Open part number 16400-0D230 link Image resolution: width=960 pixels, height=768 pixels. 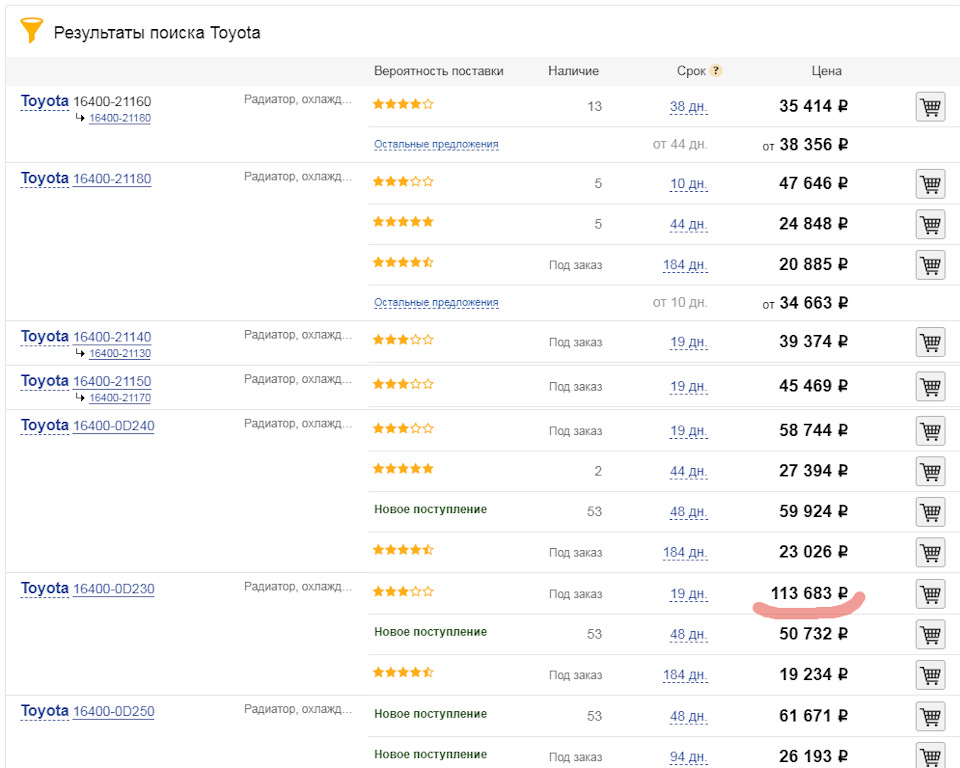tap(114, 589)
